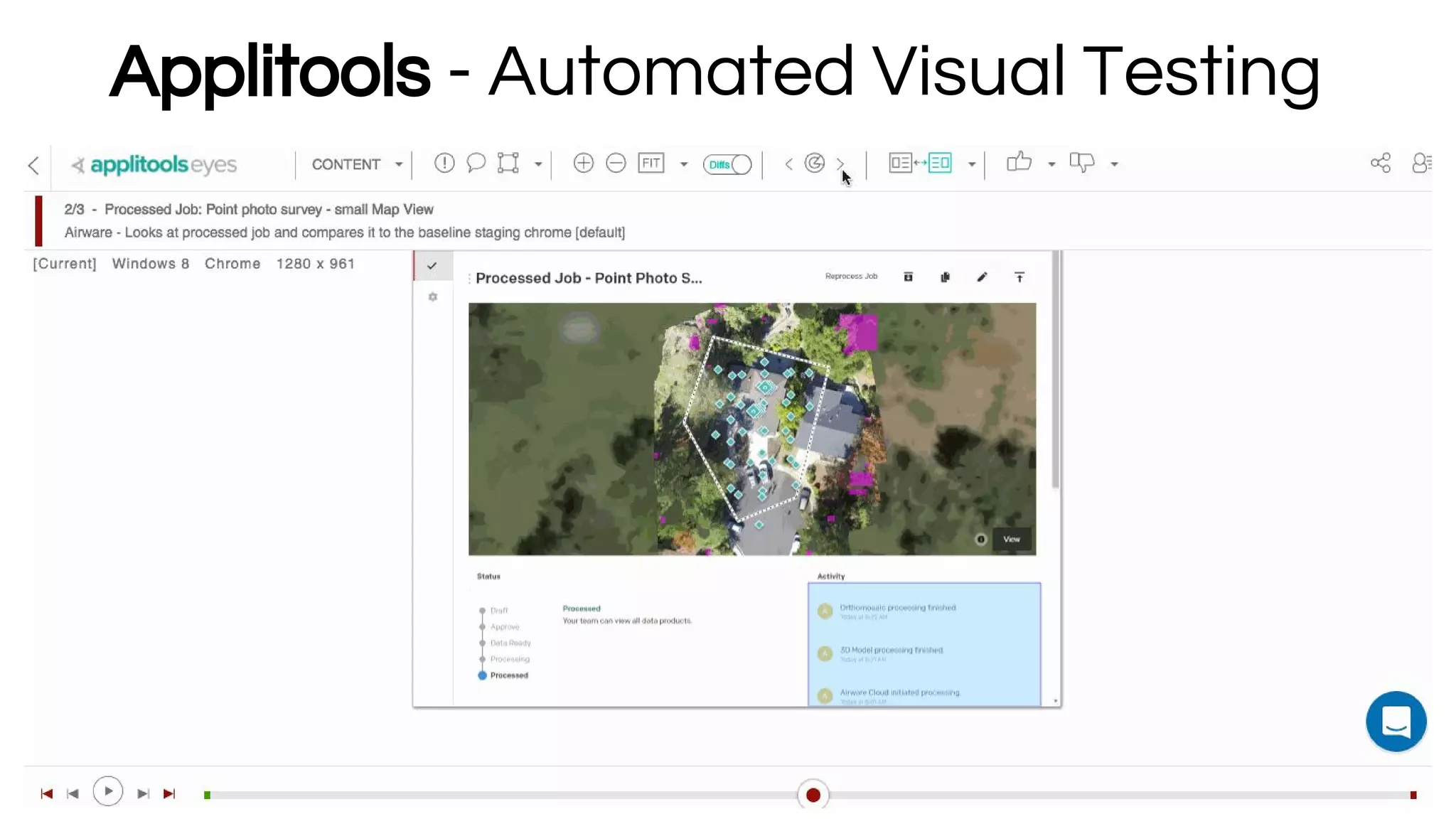Open the CONTENT match level dropdown

357,164
